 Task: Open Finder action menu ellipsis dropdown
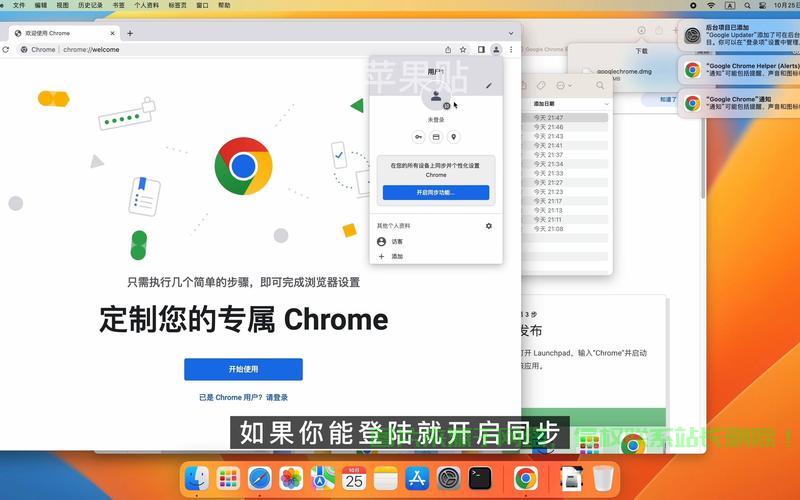pos(563,86)
